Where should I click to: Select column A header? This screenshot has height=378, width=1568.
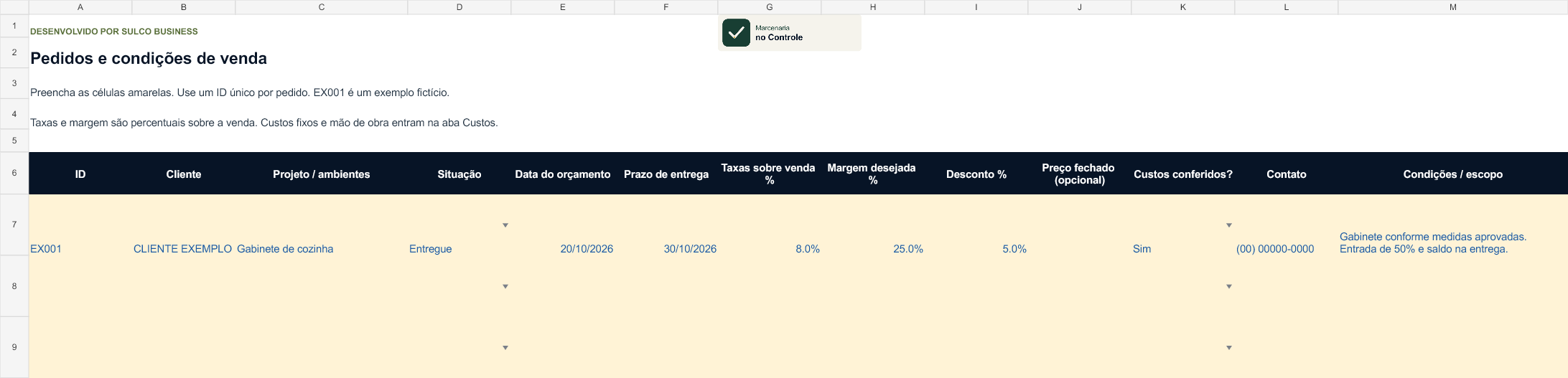click(x=80, y=7)
